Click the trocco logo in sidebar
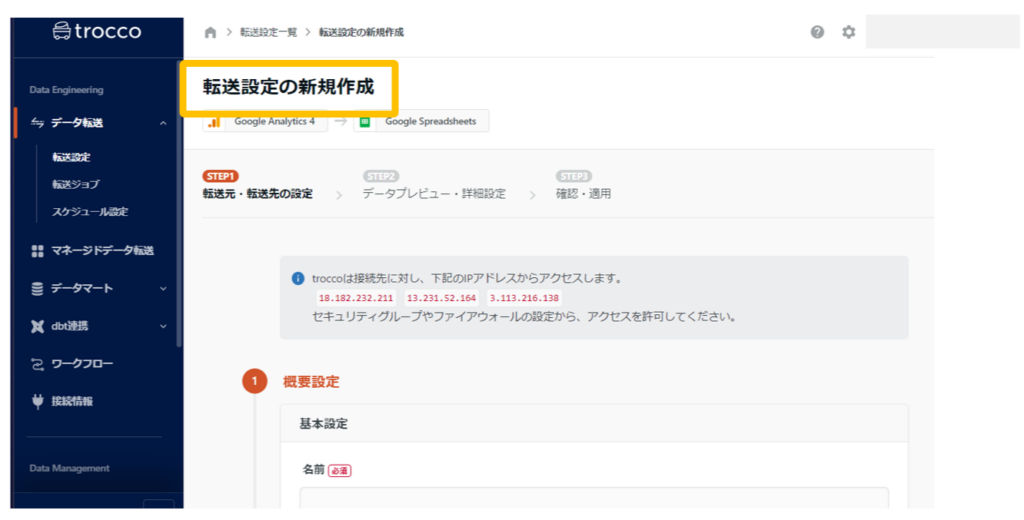The image size is (1024, 520). tap(96, 32)
